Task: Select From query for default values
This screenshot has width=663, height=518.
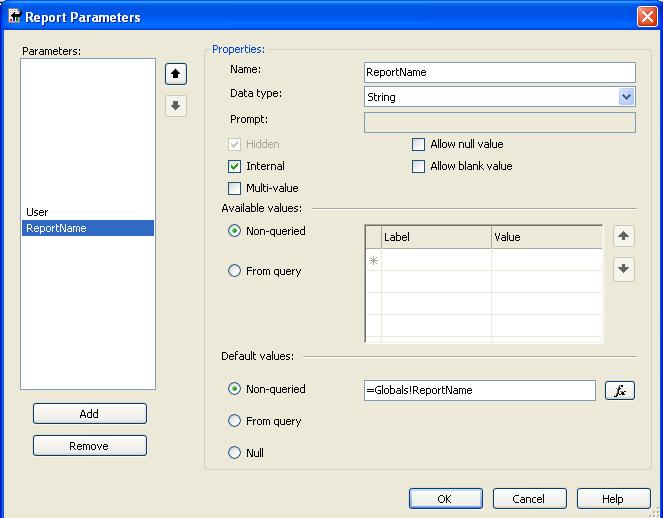Action: [x=235, y=421]
